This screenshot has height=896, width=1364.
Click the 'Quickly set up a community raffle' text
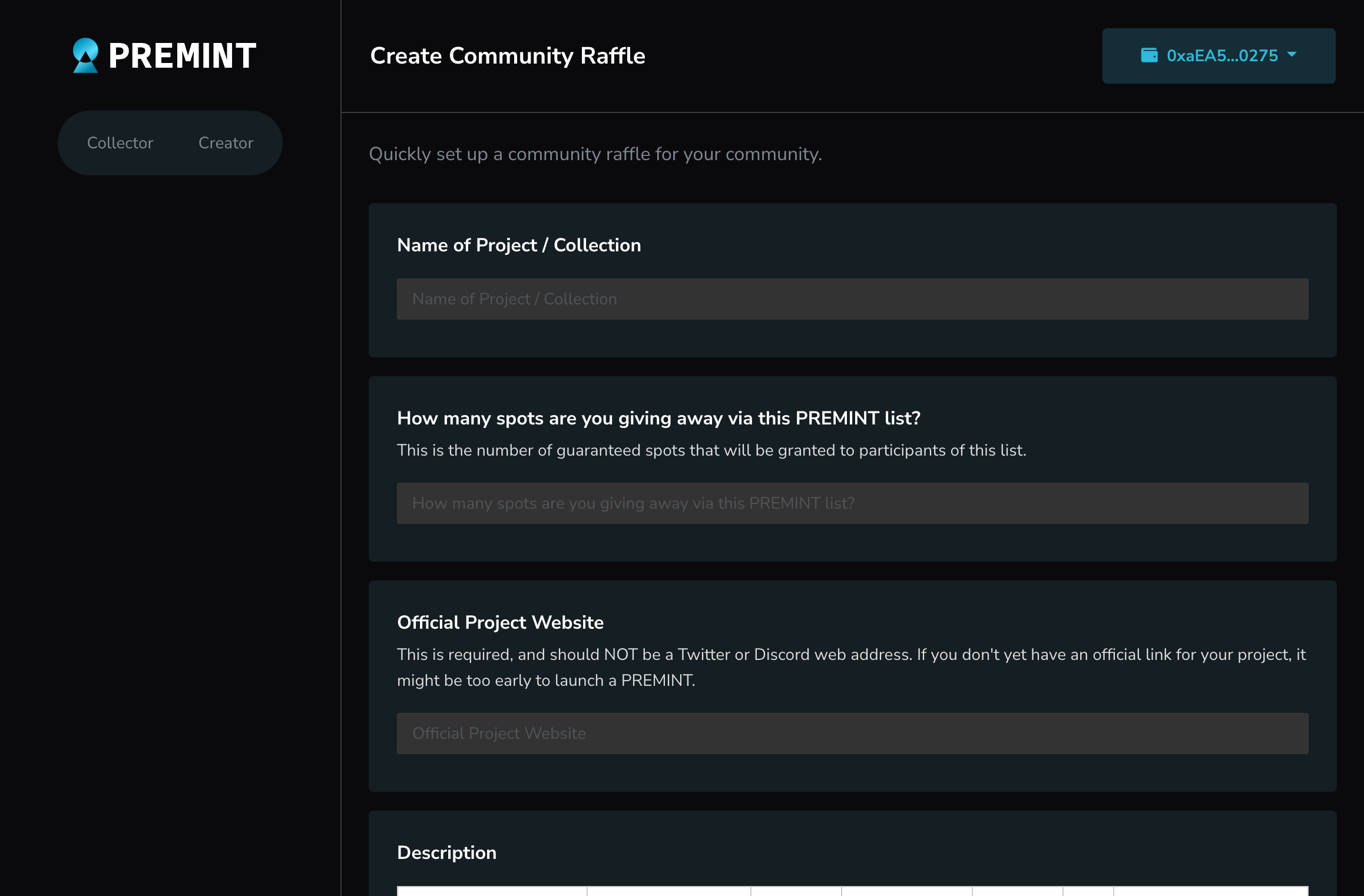(x=595, y=154)
